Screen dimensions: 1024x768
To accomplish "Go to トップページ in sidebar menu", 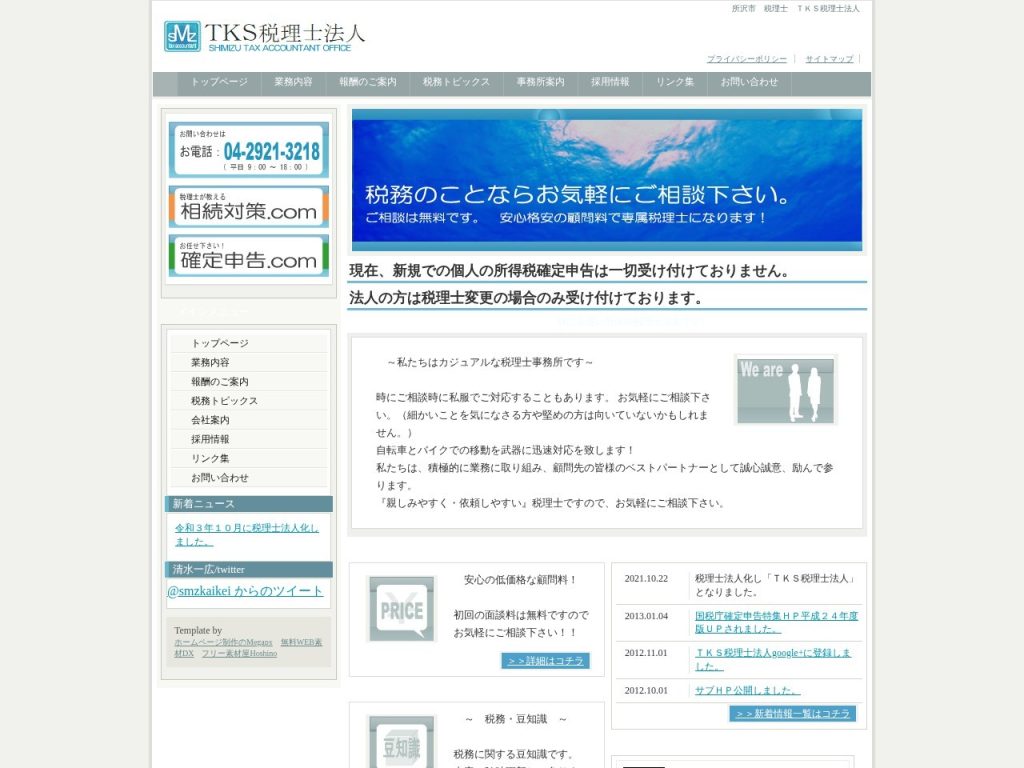I will 249,343.
